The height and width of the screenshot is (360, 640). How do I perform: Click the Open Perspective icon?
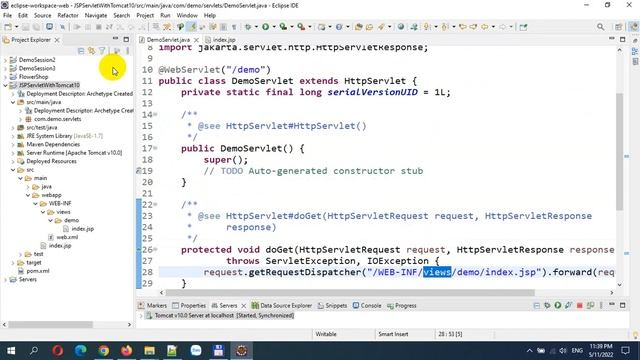[619, 27]
